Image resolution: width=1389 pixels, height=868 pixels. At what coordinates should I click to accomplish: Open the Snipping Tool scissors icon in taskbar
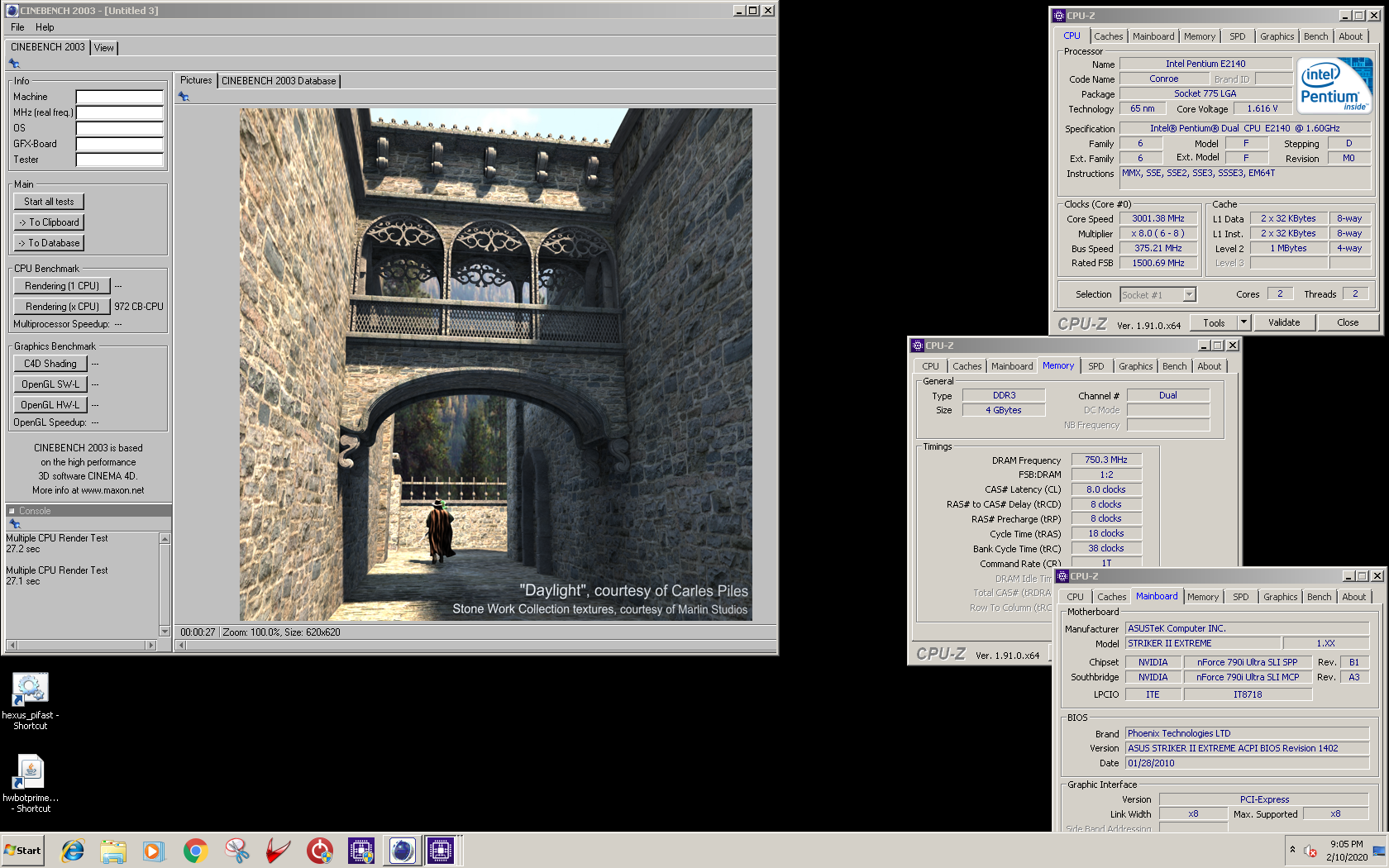pyautogui.click(x=236, y=851)
